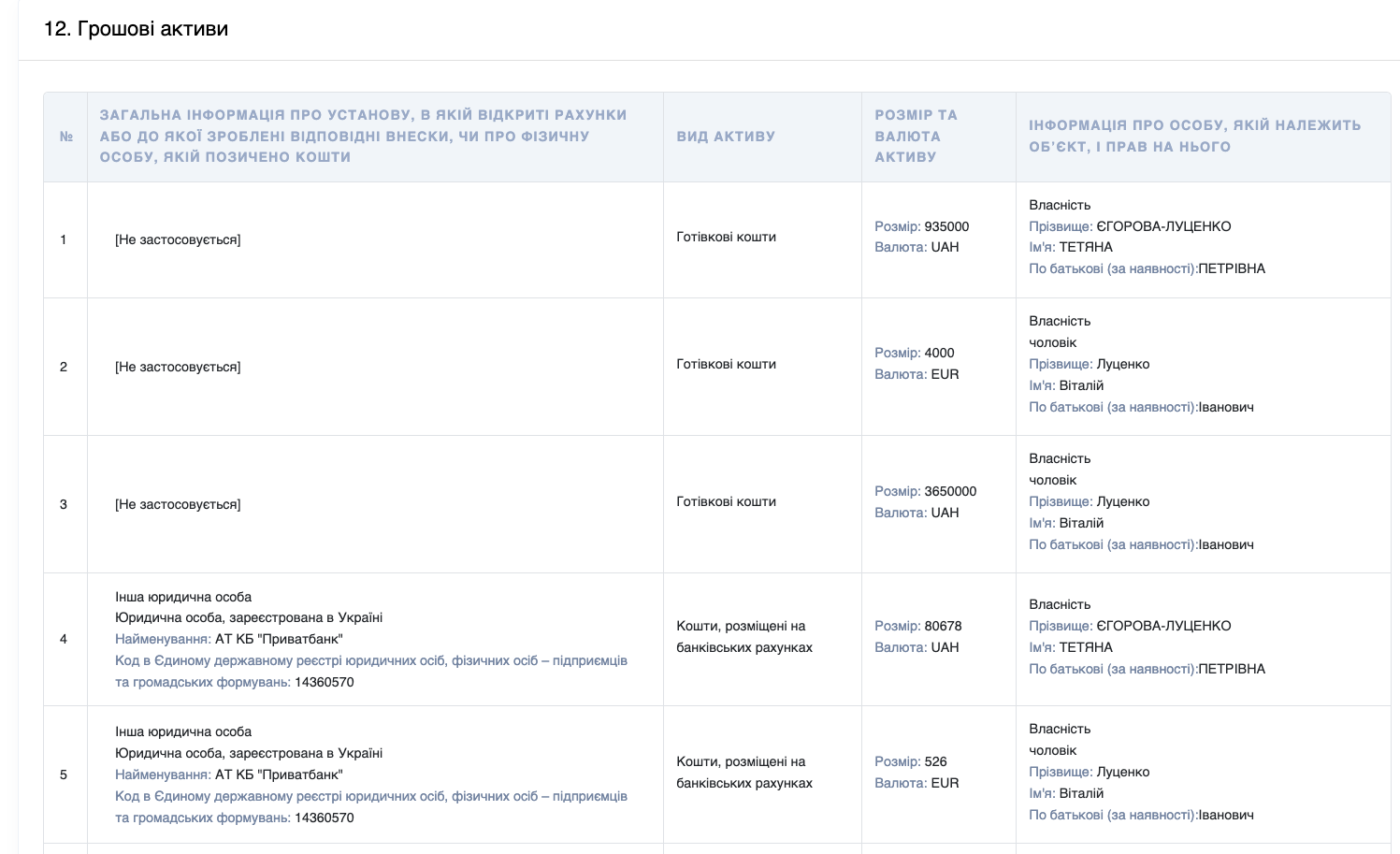Click the 'Вид активу' column header
1400x854 pixels.
726,137
